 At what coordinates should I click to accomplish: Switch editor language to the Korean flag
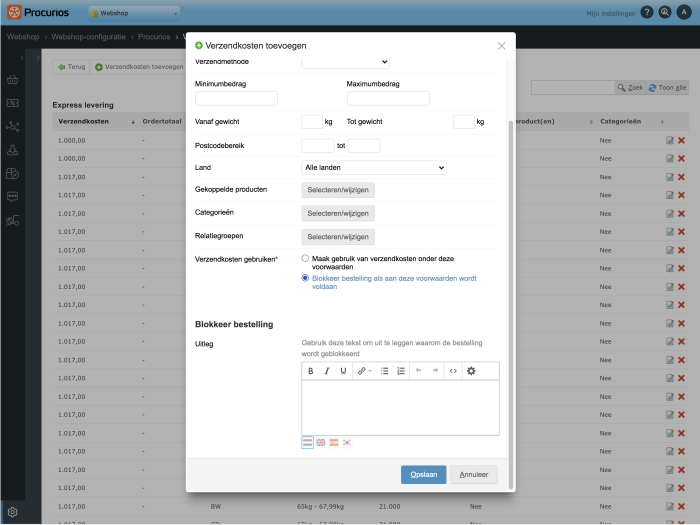tap(347, 442)
